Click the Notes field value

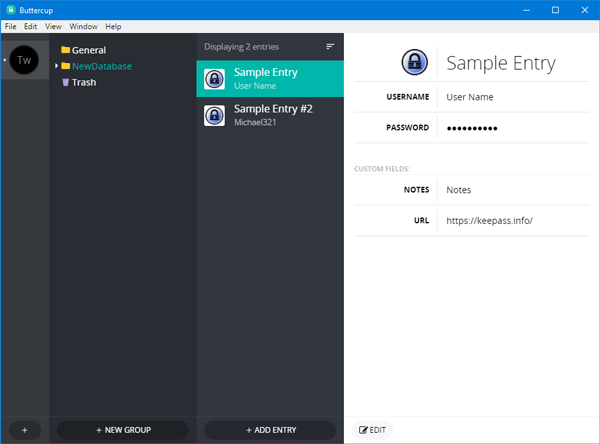(458, 190)
